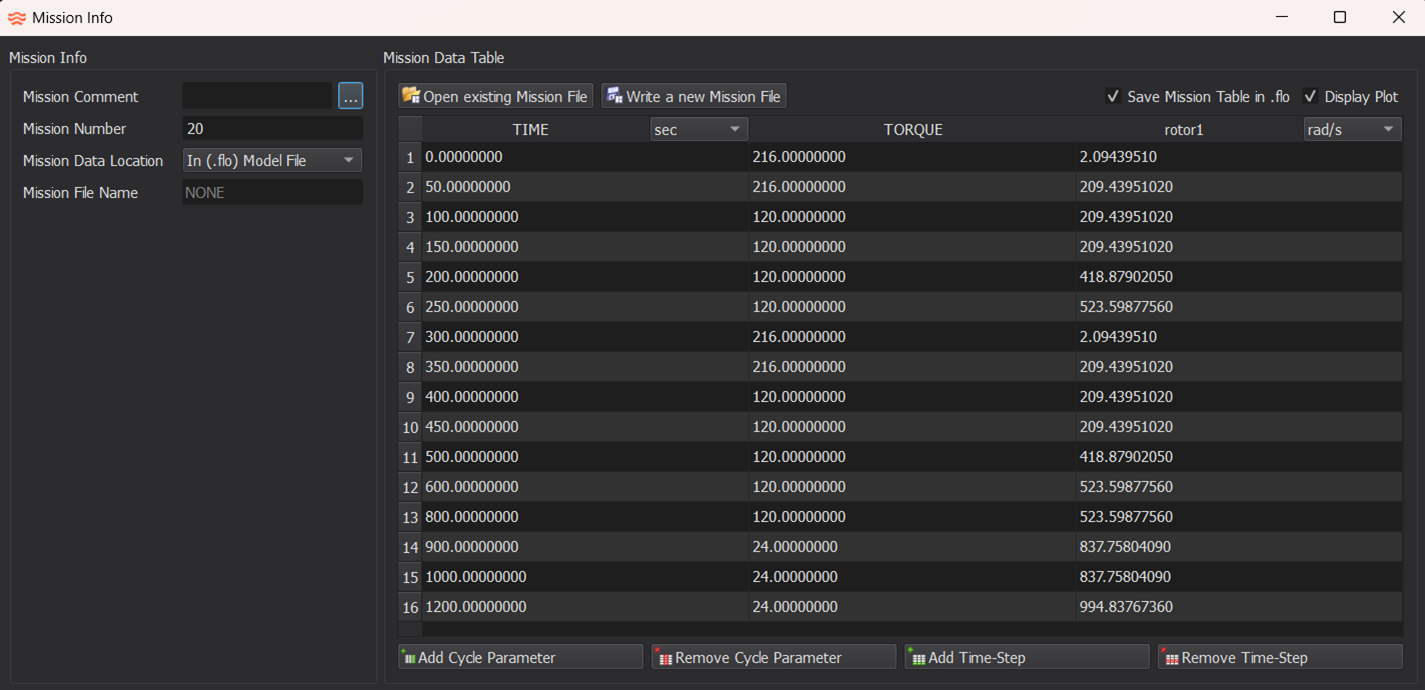Toggle Save Mission Table in .flo checkbox
This screenshot has width=1425, height=690.
point(1113,97)
